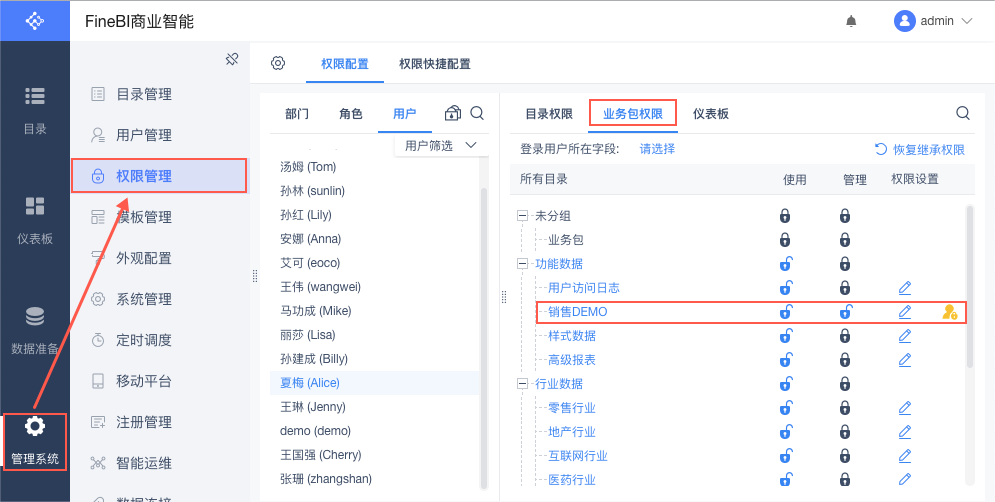The height and width of the screenshot is (502, 995).
Task: Click the search icon in user panel
Action: point(477,113)
